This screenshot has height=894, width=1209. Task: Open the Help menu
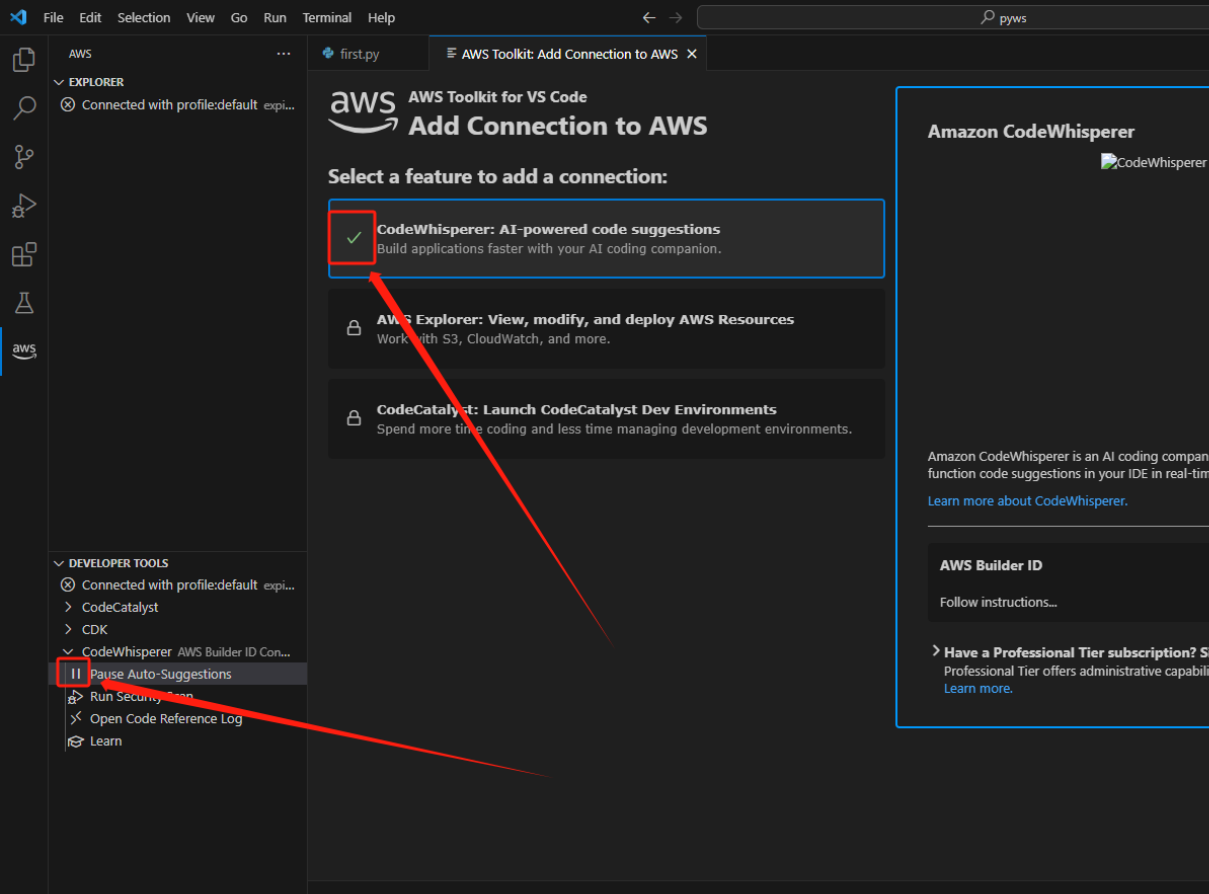click(x=381, y=17)
